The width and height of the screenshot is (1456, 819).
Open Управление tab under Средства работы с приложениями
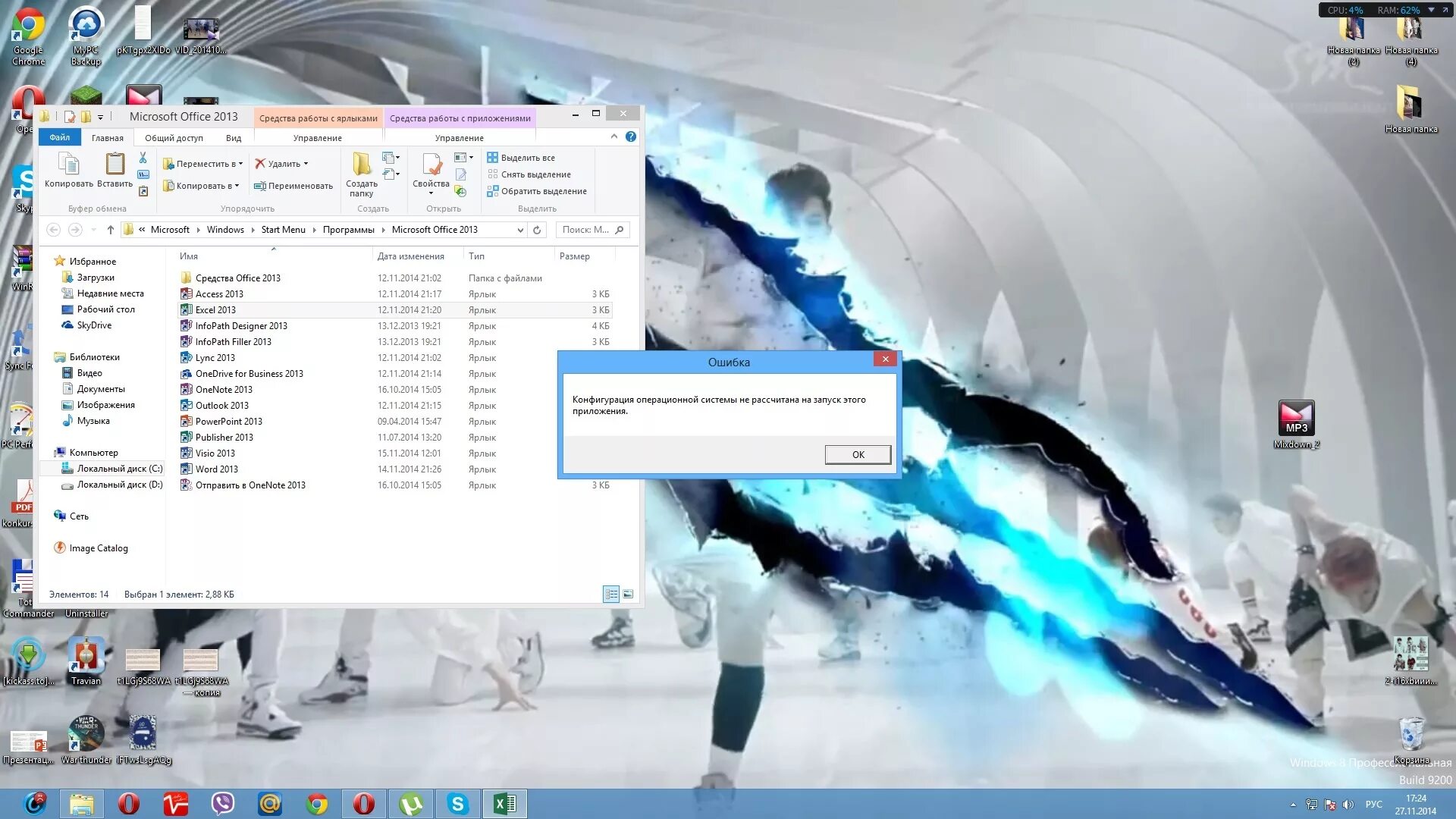pyautogui.click(x=460, y=138)
